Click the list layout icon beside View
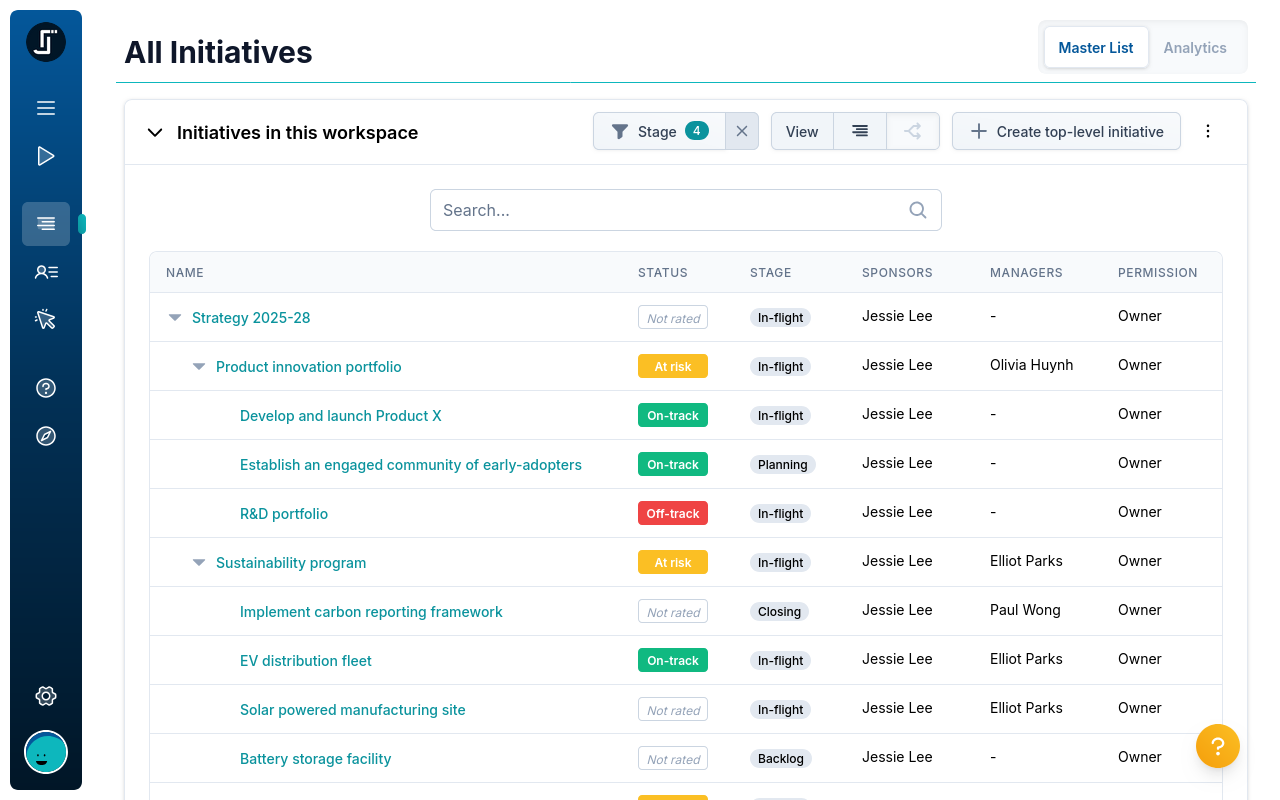The image size is (1280, 800). (x=859, y=131)
